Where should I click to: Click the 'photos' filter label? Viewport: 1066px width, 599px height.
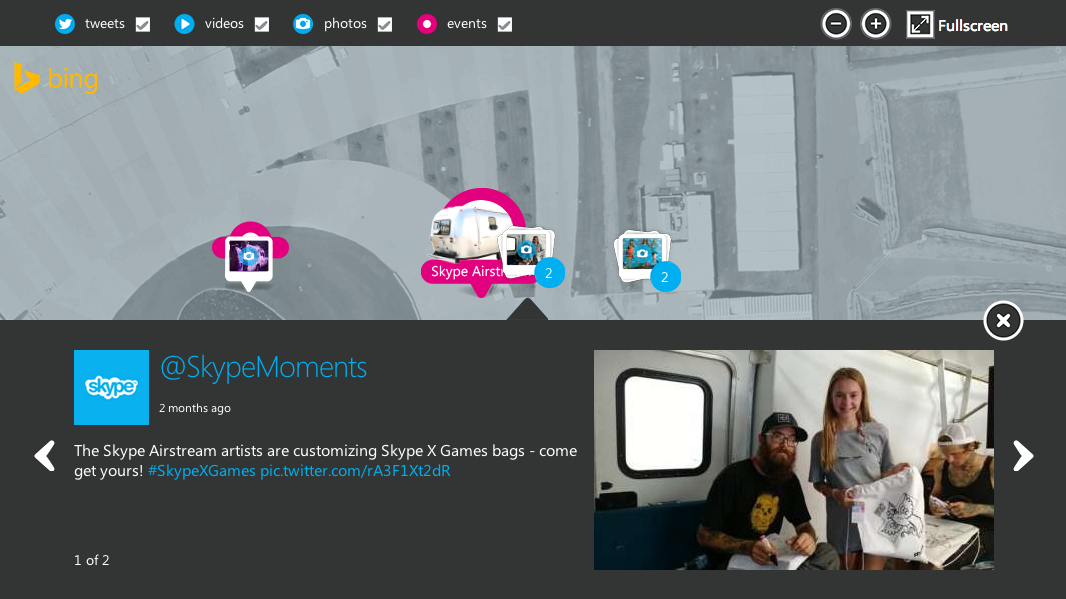click(x=345, y=24)
